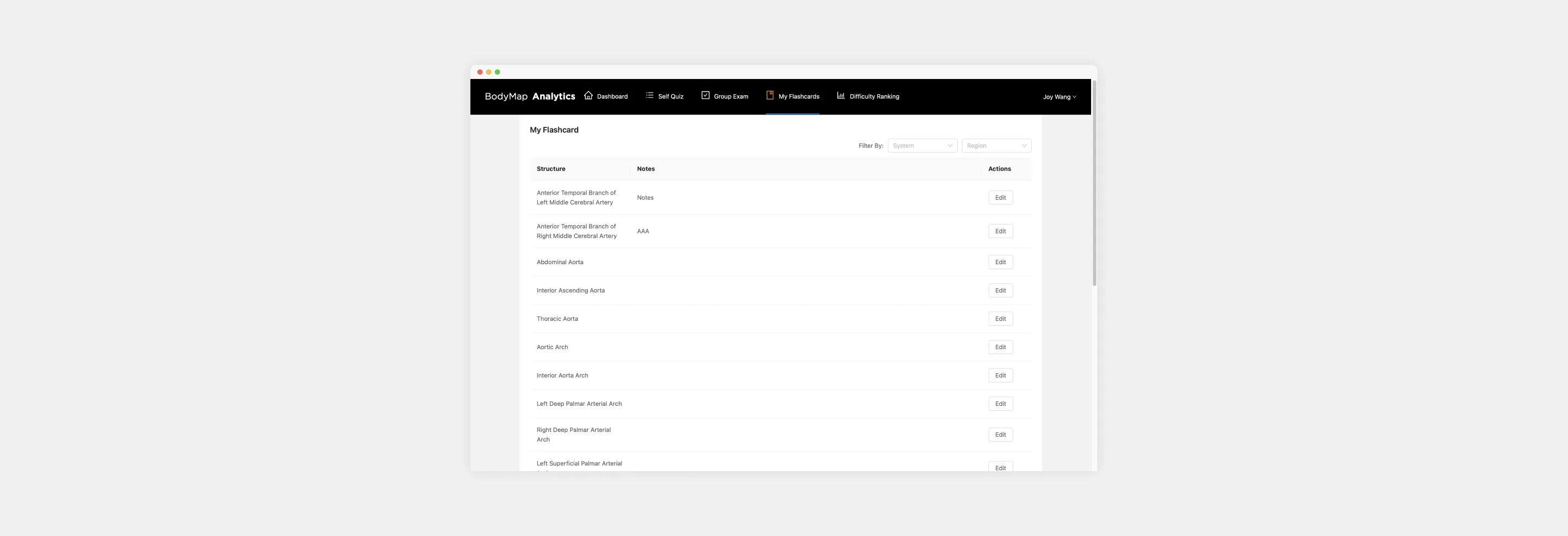Edit the Left Deep Palmar Arterial Arch row
This screenshot has width=1568, height=536.
1000,404
